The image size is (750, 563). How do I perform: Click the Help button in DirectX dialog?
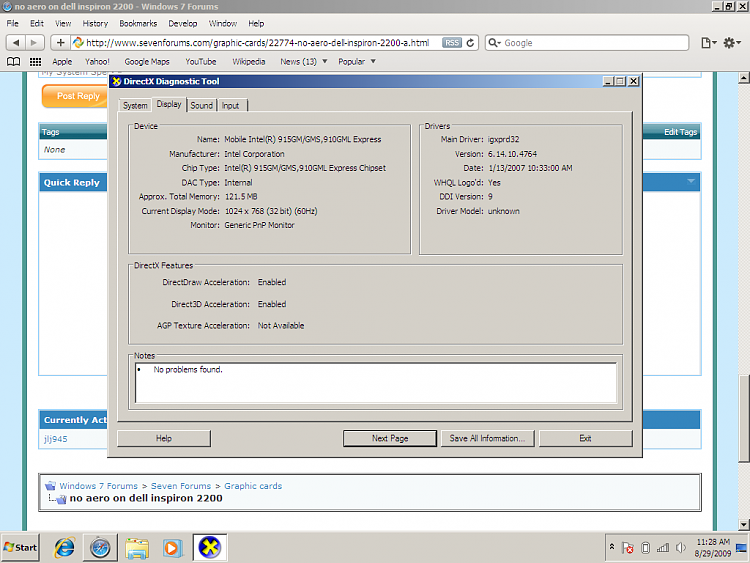164,438
